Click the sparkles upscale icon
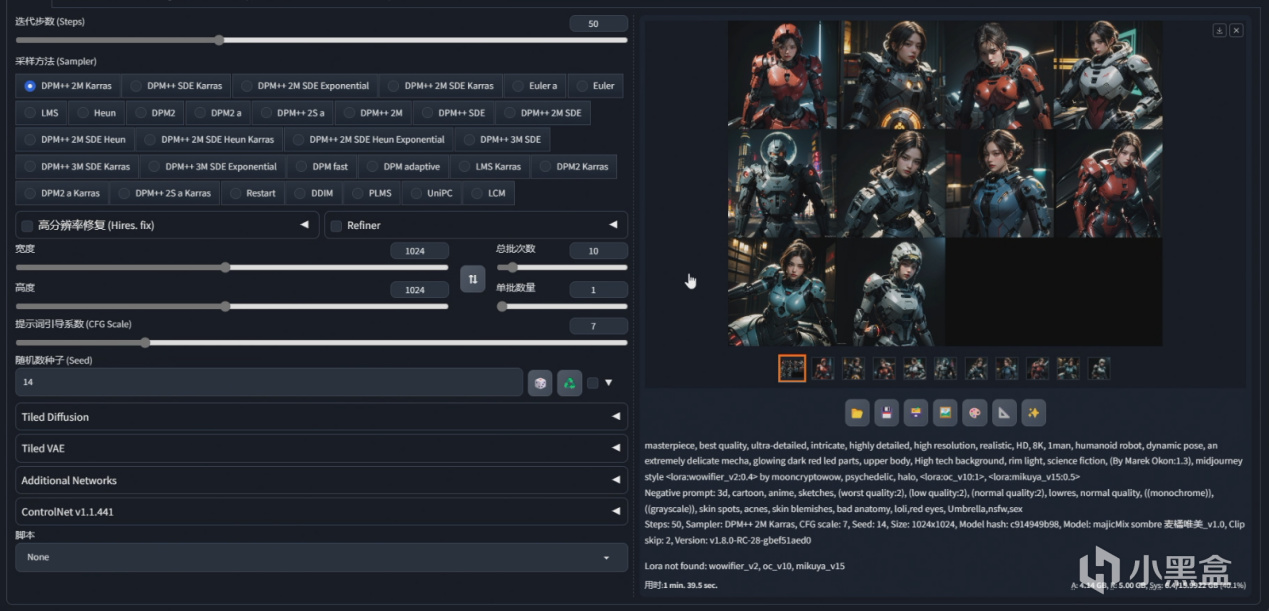Image resolution: width=1269 pixels, height=611 pixels. [1033, 412]
